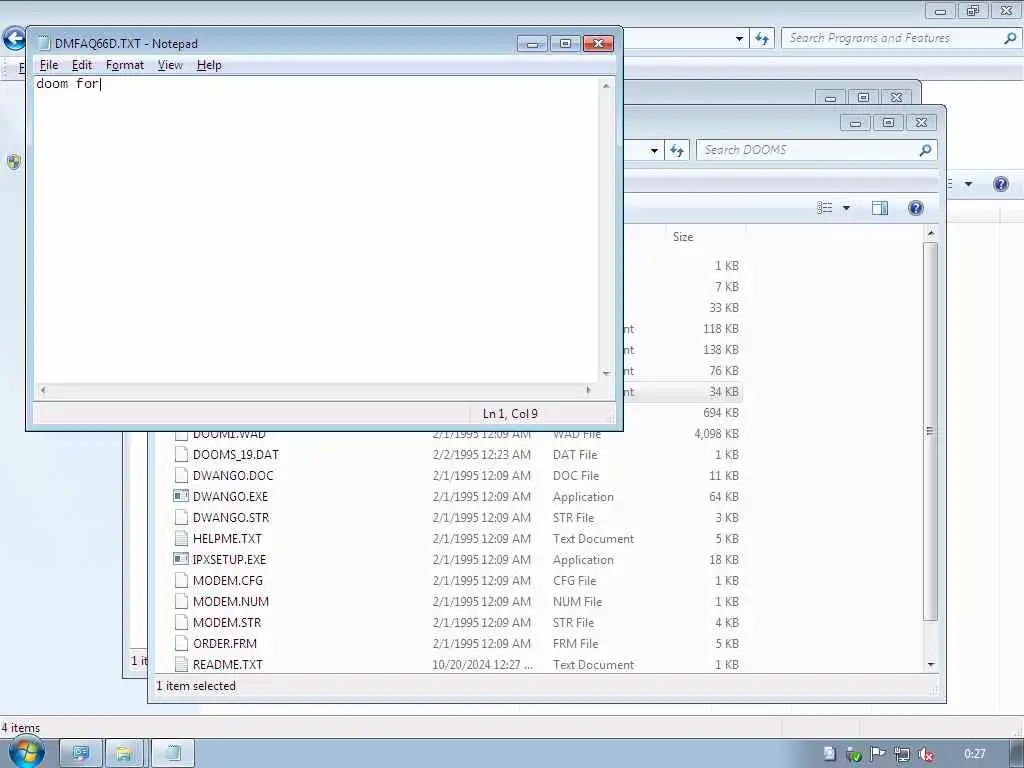Viewport: 1024px width, 768px height.
Task: Select the MODEM.CFG file
Action: [x=228, y=581]
